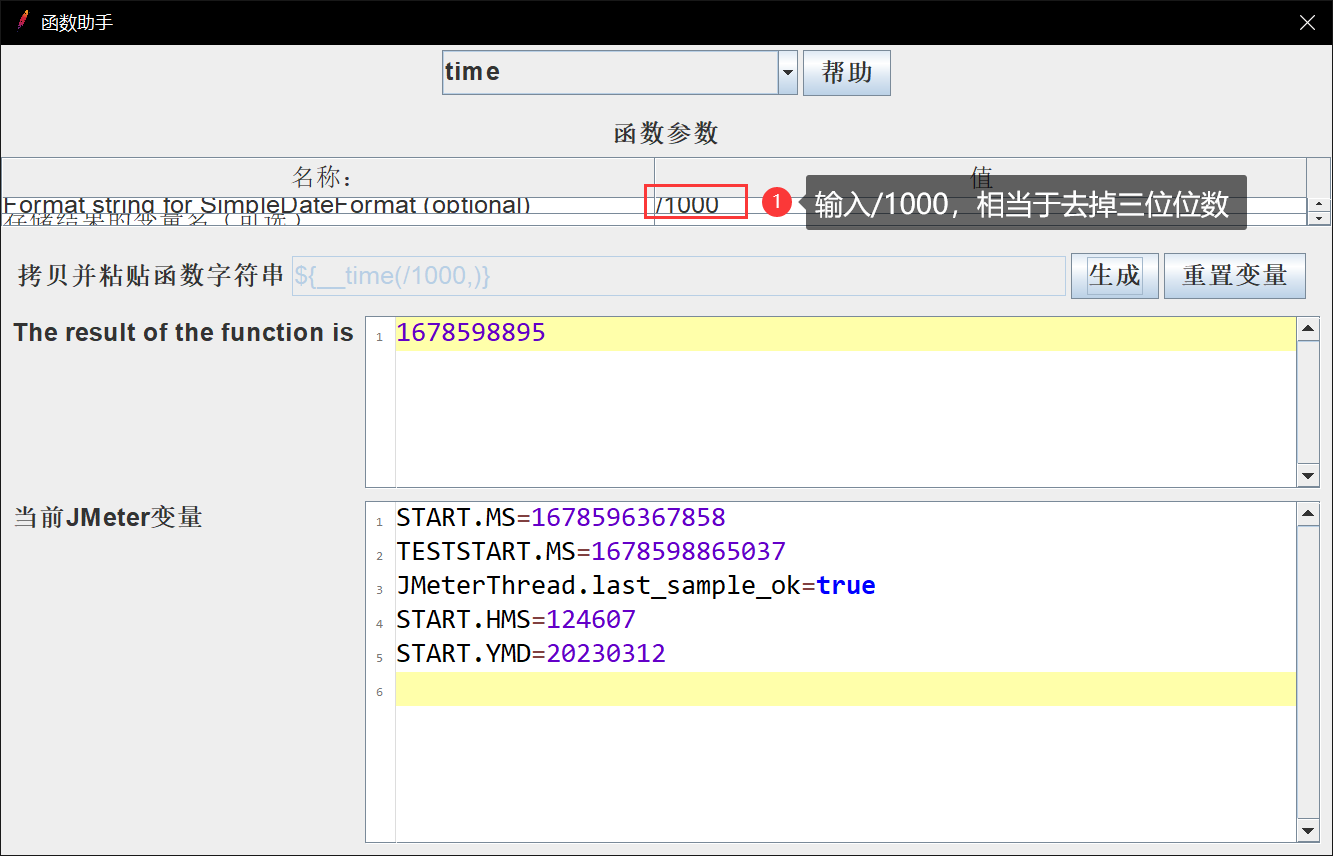1333x856 pixels.
Task: Click the JMeter feather icon in title bar
Action: click(22, 21)
